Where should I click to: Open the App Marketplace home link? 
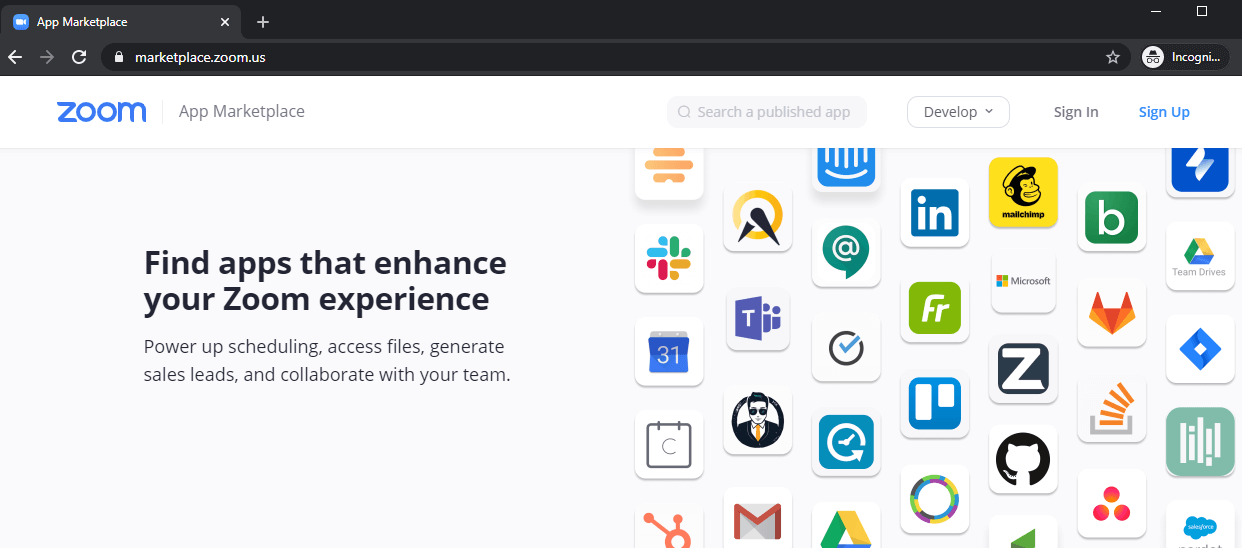coord(242,111)
